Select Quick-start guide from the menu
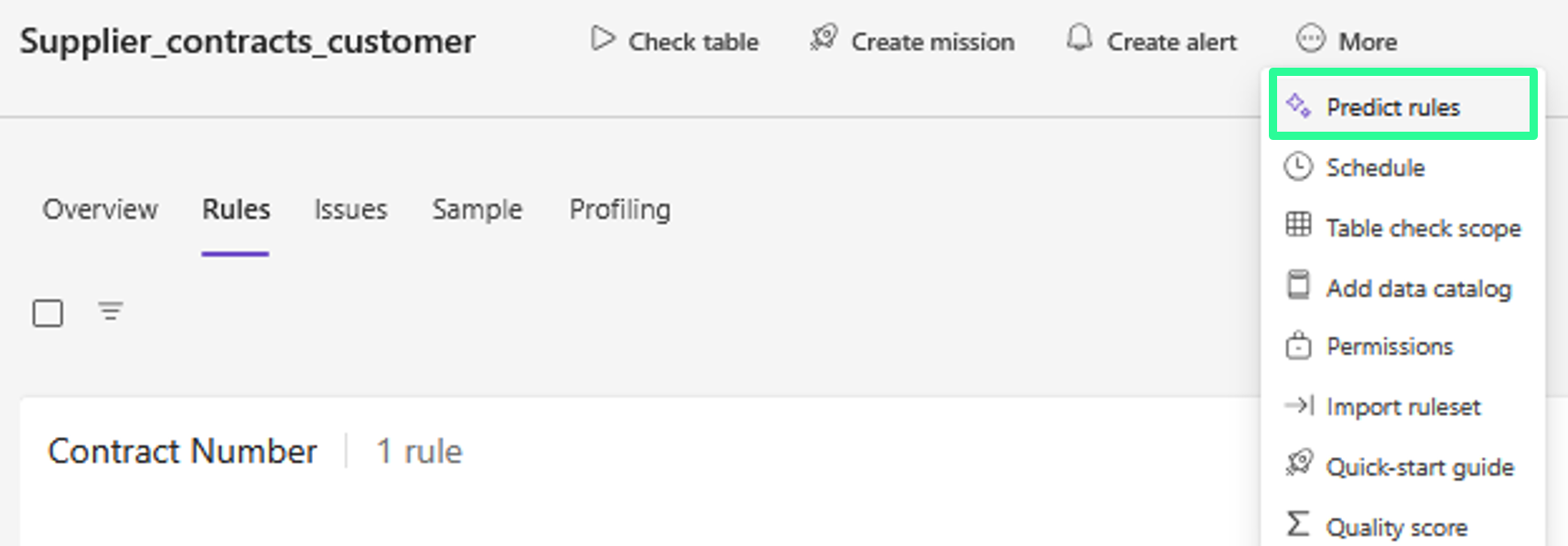This screenshot has height=546, width=1568. coord(1420,467)
